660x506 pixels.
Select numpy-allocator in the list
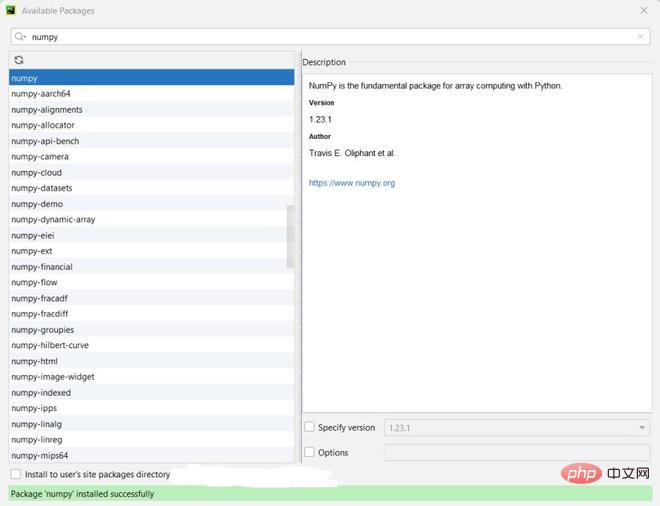[x=152, y=125]
